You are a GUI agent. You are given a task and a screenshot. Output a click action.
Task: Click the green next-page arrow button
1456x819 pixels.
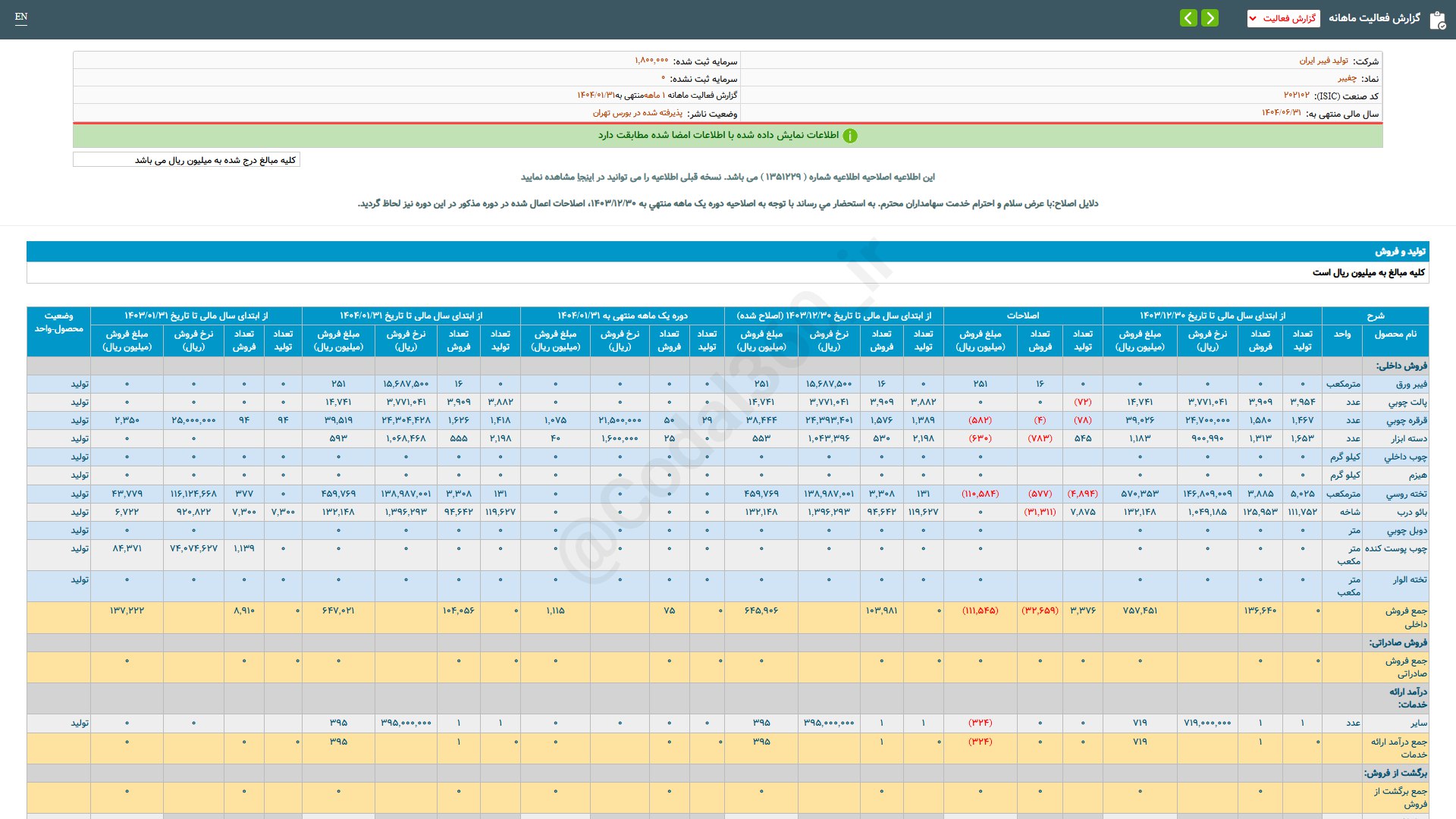1210,18
